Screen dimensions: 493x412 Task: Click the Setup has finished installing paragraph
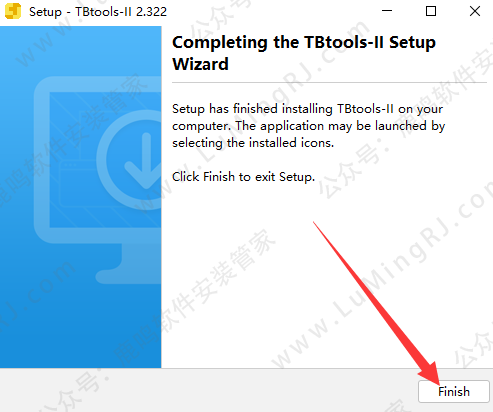click(309, 126)
